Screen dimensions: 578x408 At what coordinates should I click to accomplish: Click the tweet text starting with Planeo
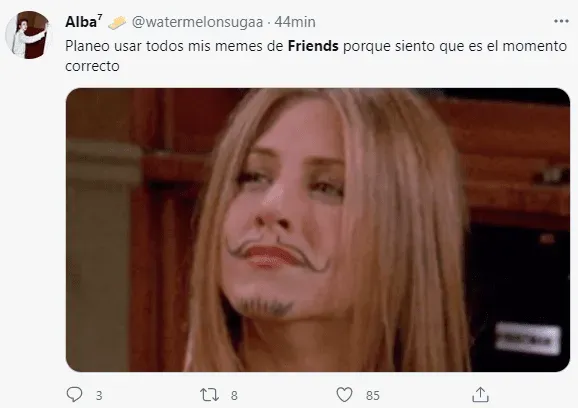point(316,56)
